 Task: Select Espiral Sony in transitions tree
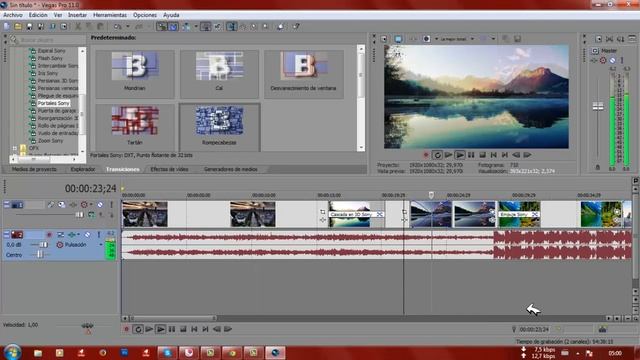[51, 51]
